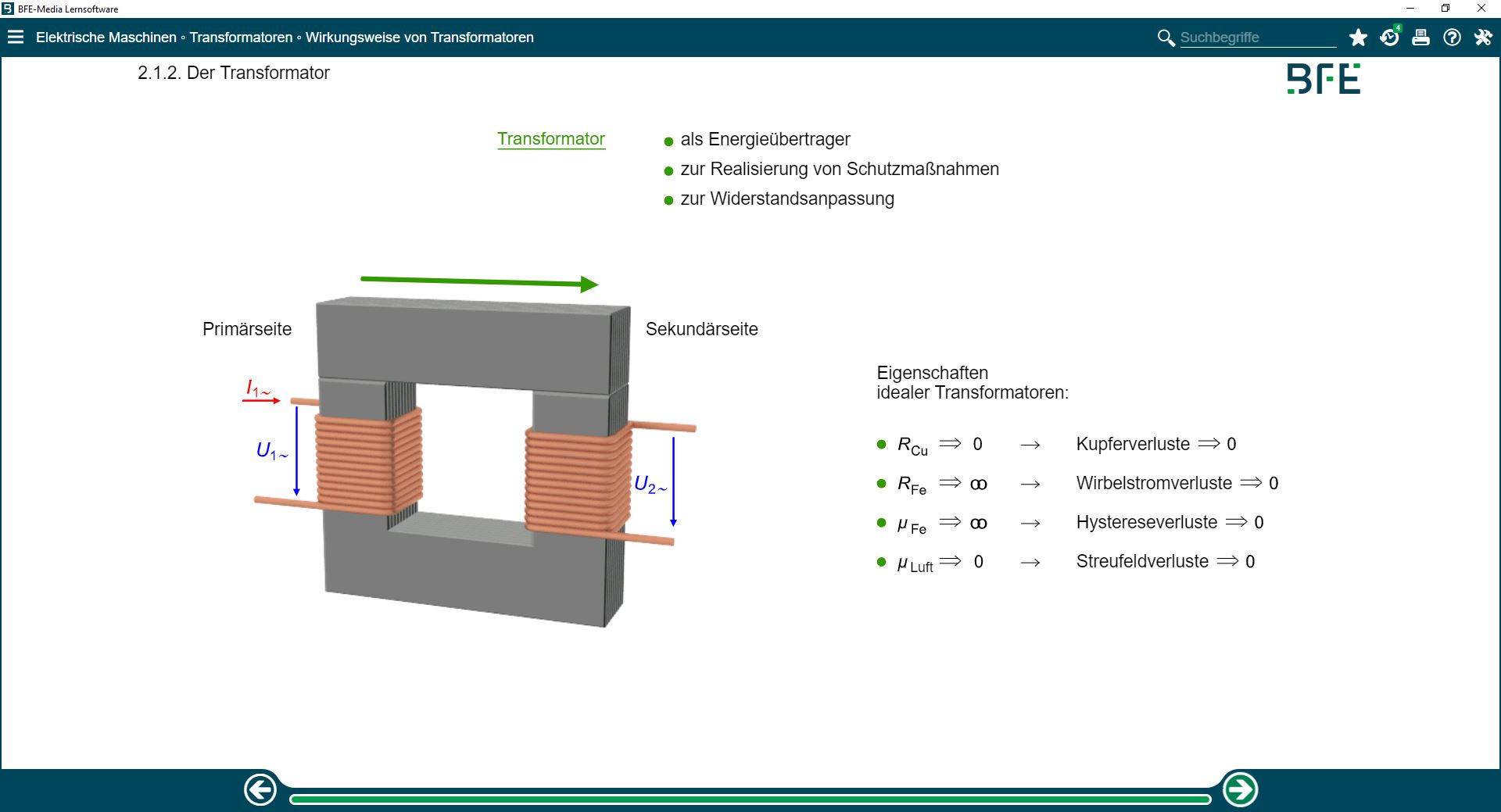The width and height of the screenshot is (1501, 812).
Task: Click the search magnifier icon
Action: [x=1165, y=38]
